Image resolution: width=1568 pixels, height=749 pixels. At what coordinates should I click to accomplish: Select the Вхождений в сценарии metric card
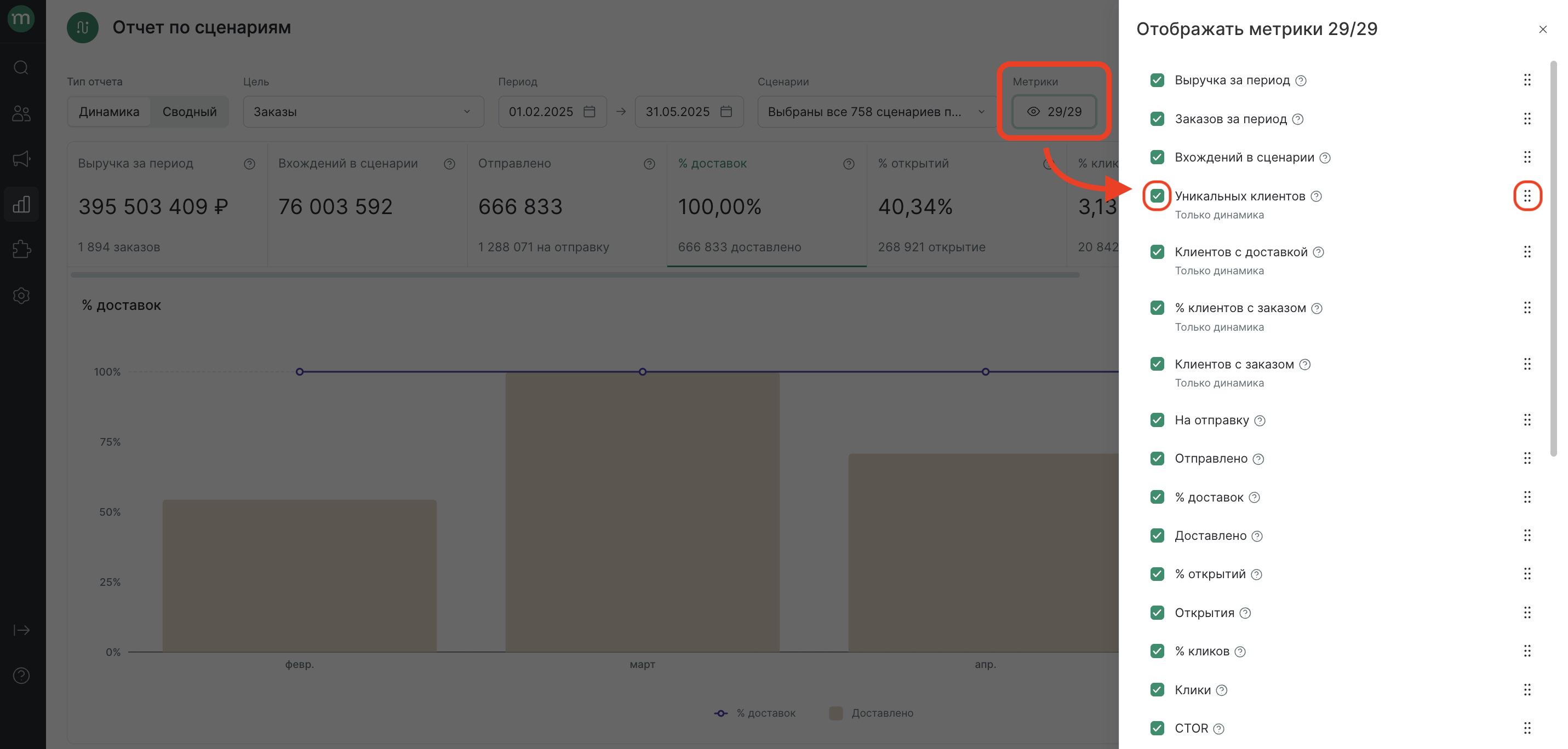367,204
